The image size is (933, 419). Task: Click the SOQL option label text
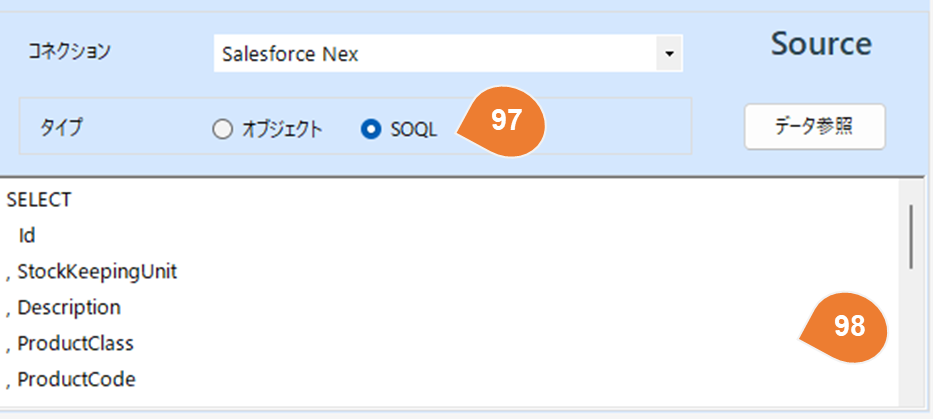[x=414, y=129]
